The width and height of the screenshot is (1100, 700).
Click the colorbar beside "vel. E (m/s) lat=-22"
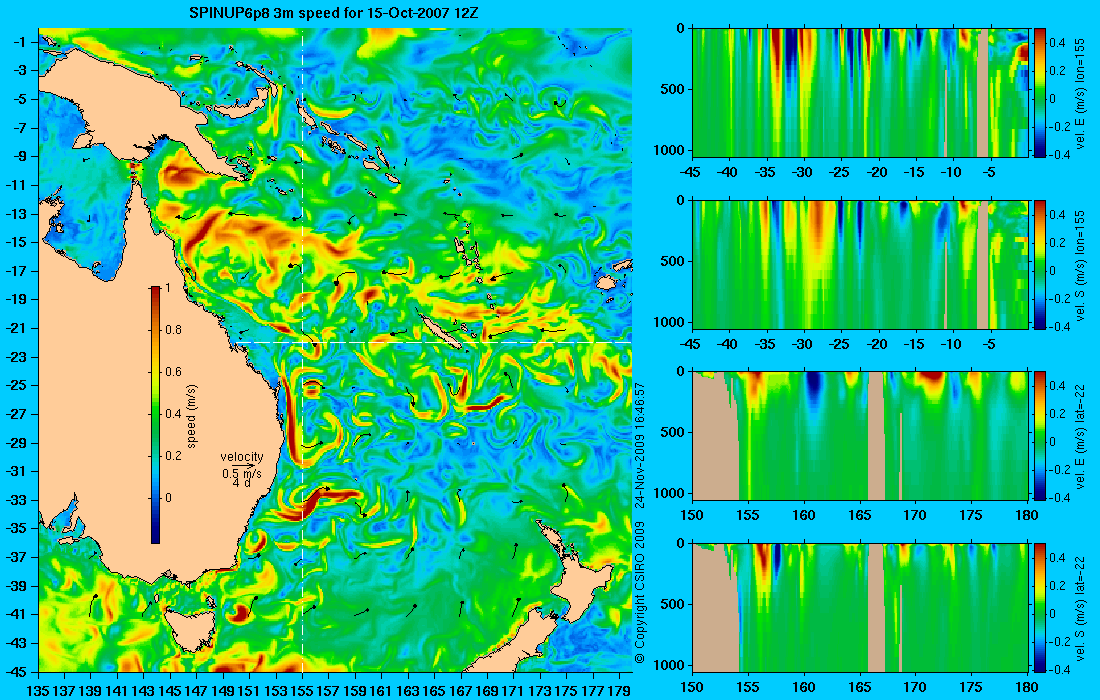1039,436
